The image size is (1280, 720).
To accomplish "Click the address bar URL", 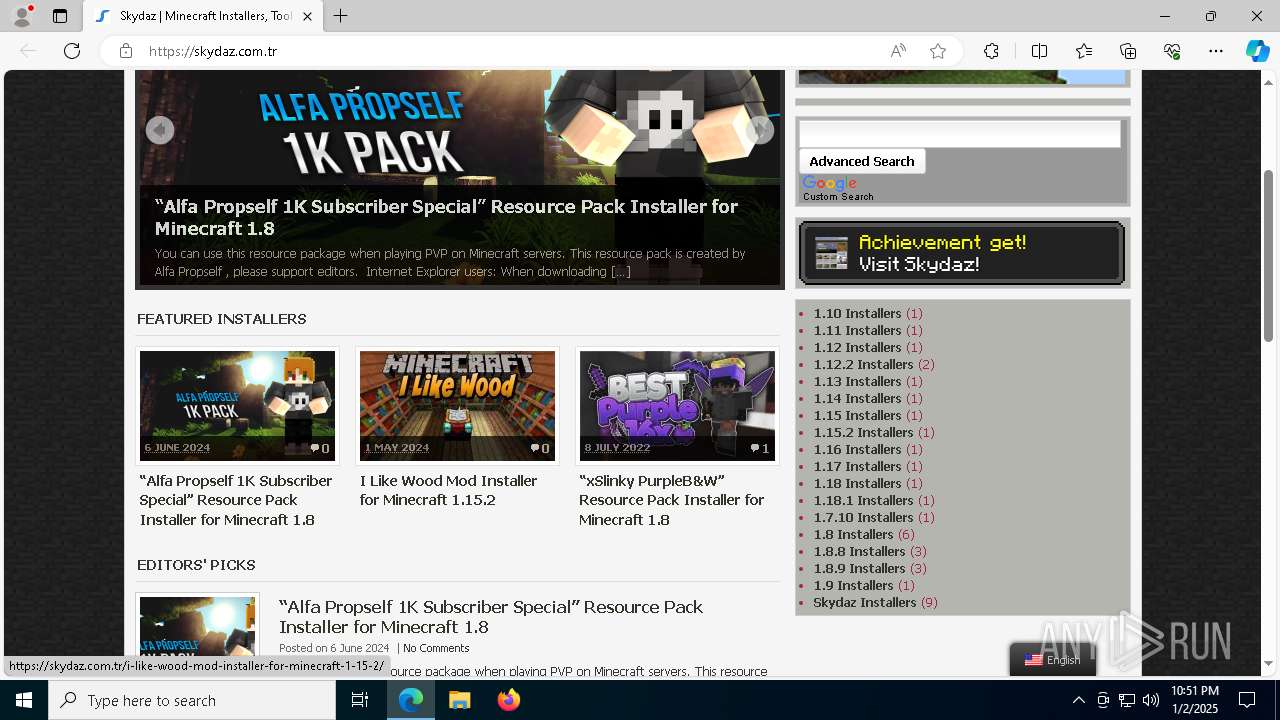I will [x=213, y=51].
